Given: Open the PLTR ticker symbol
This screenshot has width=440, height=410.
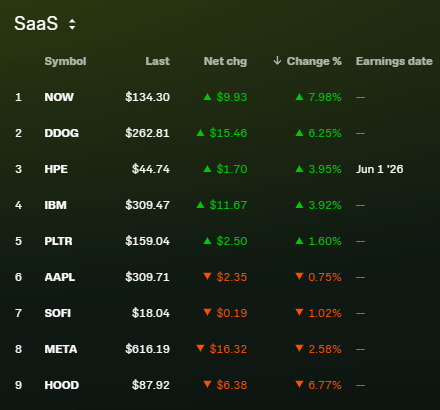Looking at the screenshot, I should (x=58, y=241).
